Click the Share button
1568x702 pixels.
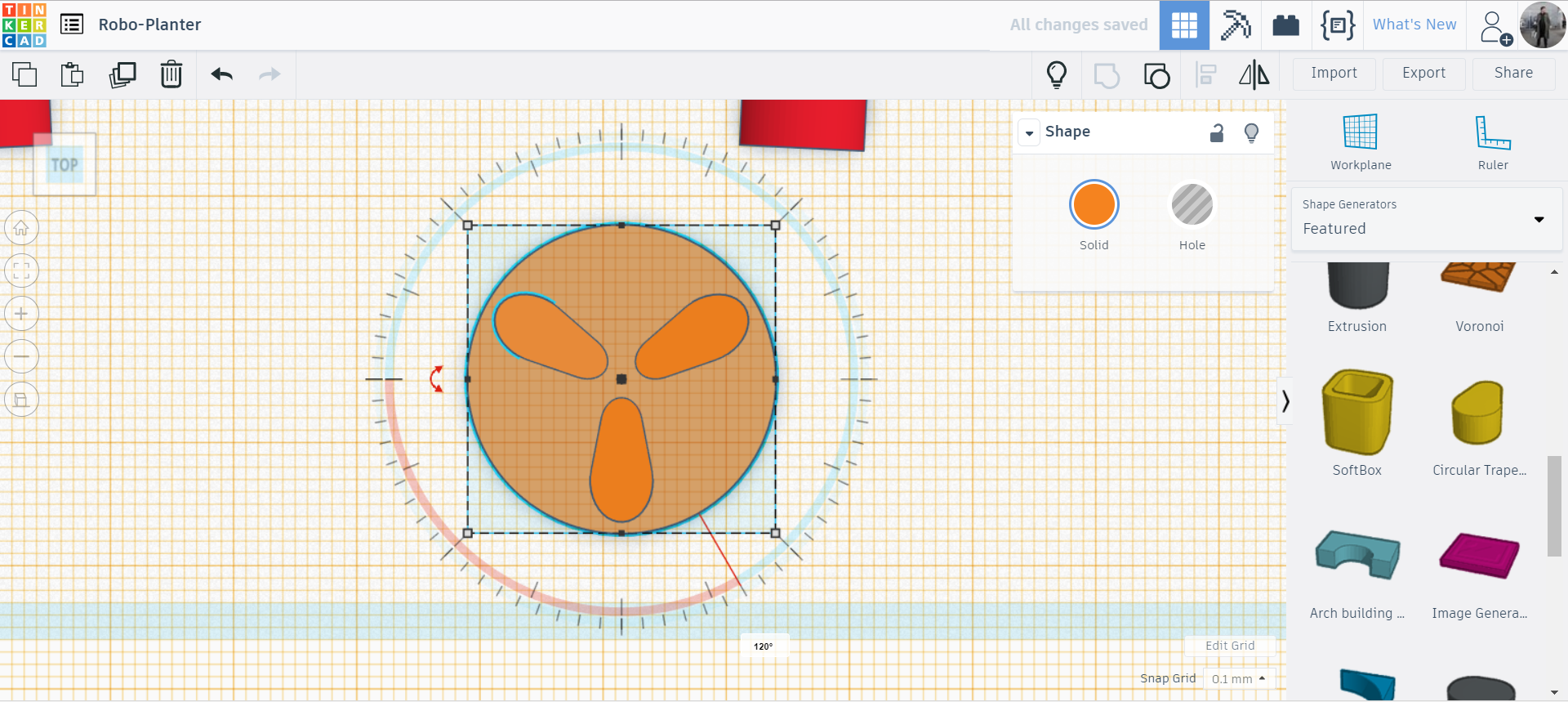1513,74
